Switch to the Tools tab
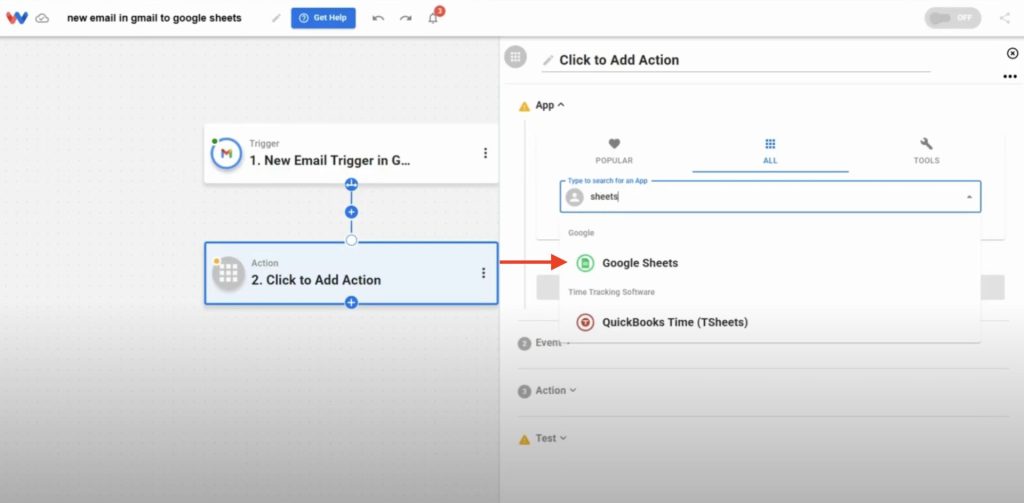The width and height of the screenshot is (1024, 503). point(926,152)
